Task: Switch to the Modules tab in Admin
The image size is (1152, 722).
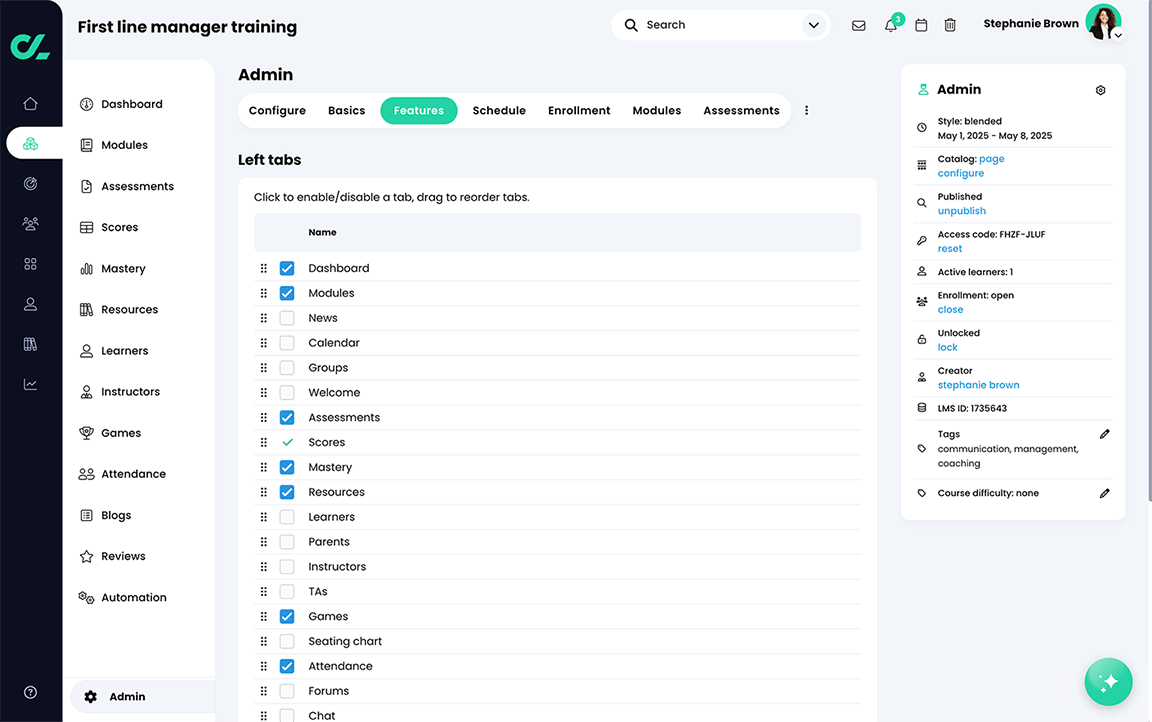Action: [656, 110]
